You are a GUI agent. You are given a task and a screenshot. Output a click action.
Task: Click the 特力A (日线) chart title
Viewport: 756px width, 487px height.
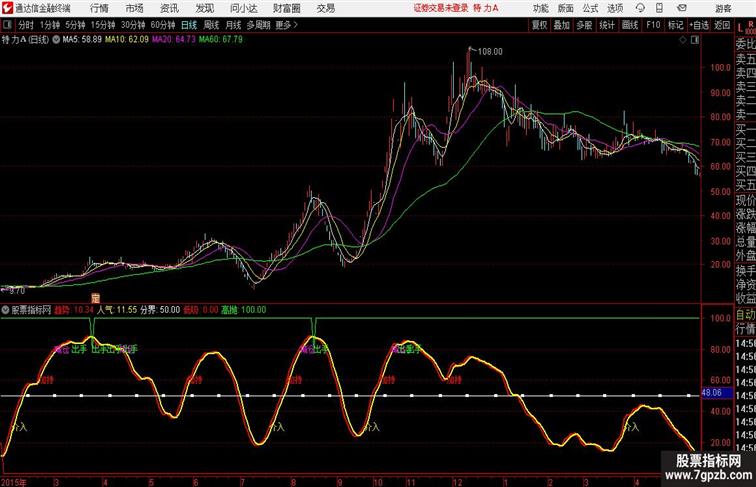[26, 40]
